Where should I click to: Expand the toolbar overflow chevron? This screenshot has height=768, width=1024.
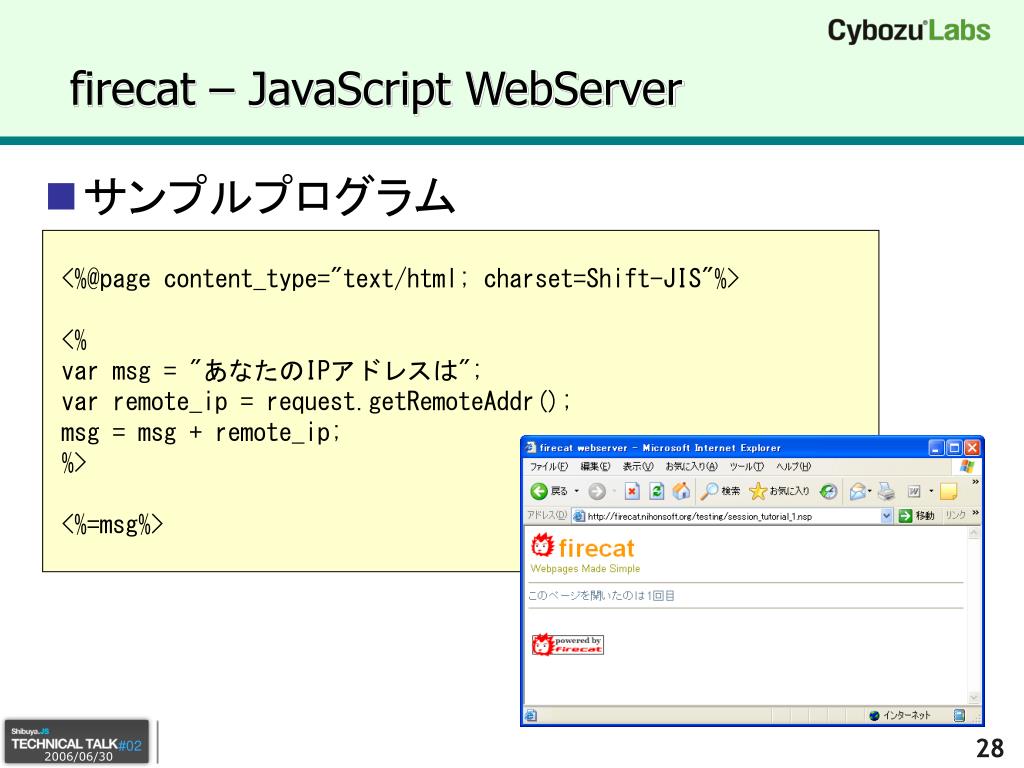pos(975,482)
